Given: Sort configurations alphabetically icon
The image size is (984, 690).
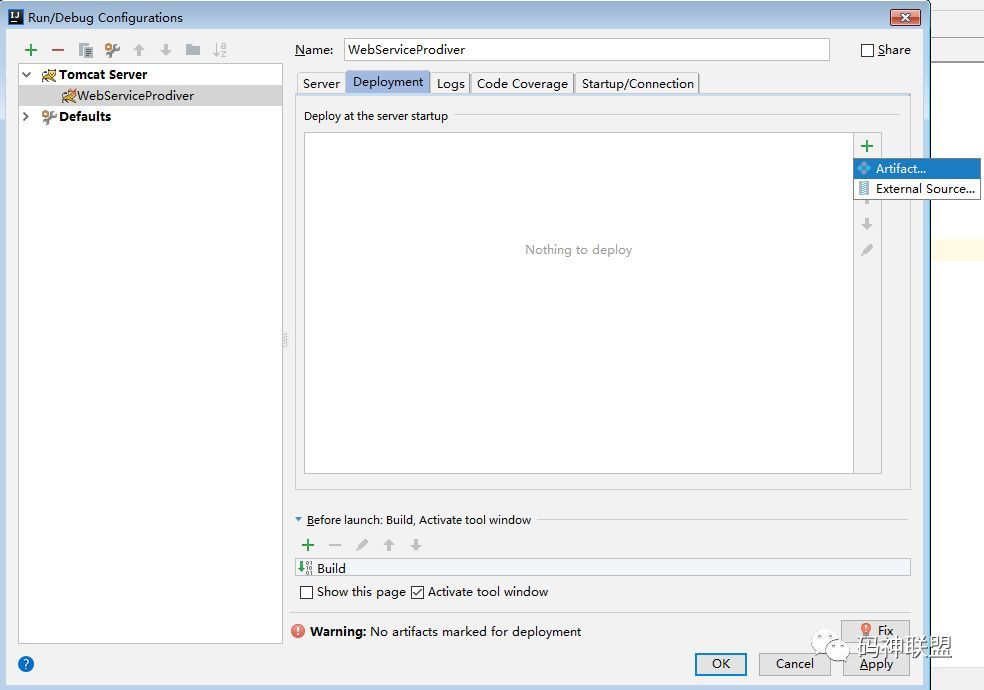Looking at the screenshot, I should pyautogui.click(x=220, y=50).
